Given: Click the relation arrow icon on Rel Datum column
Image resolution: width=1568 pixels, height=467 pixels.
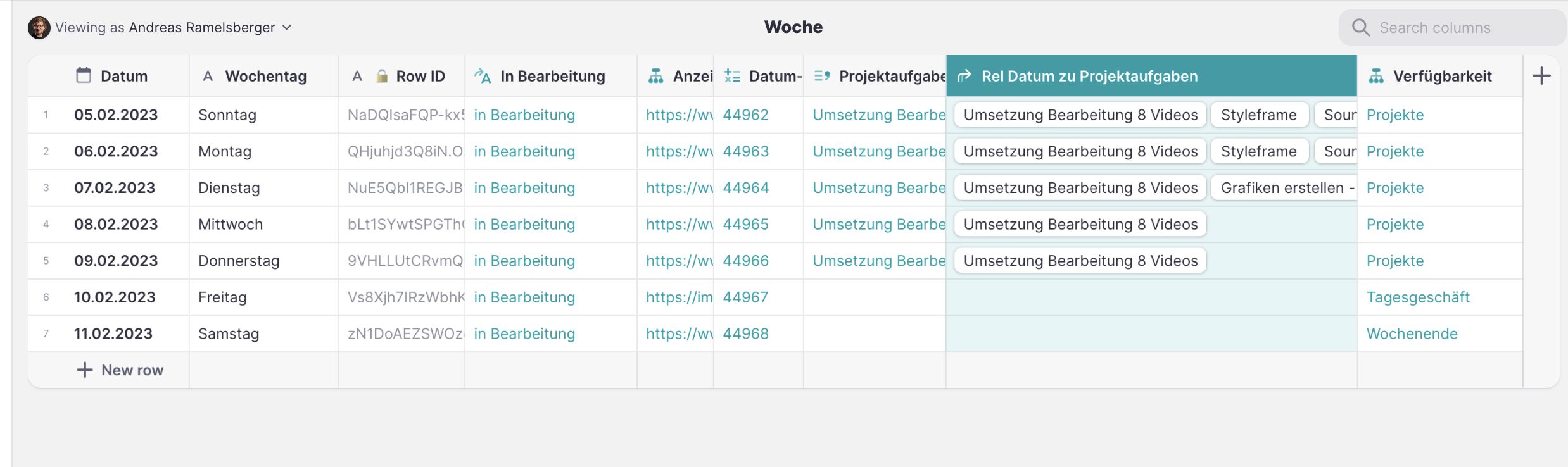Looking at the screenshot, I should (x=964, y=77).
